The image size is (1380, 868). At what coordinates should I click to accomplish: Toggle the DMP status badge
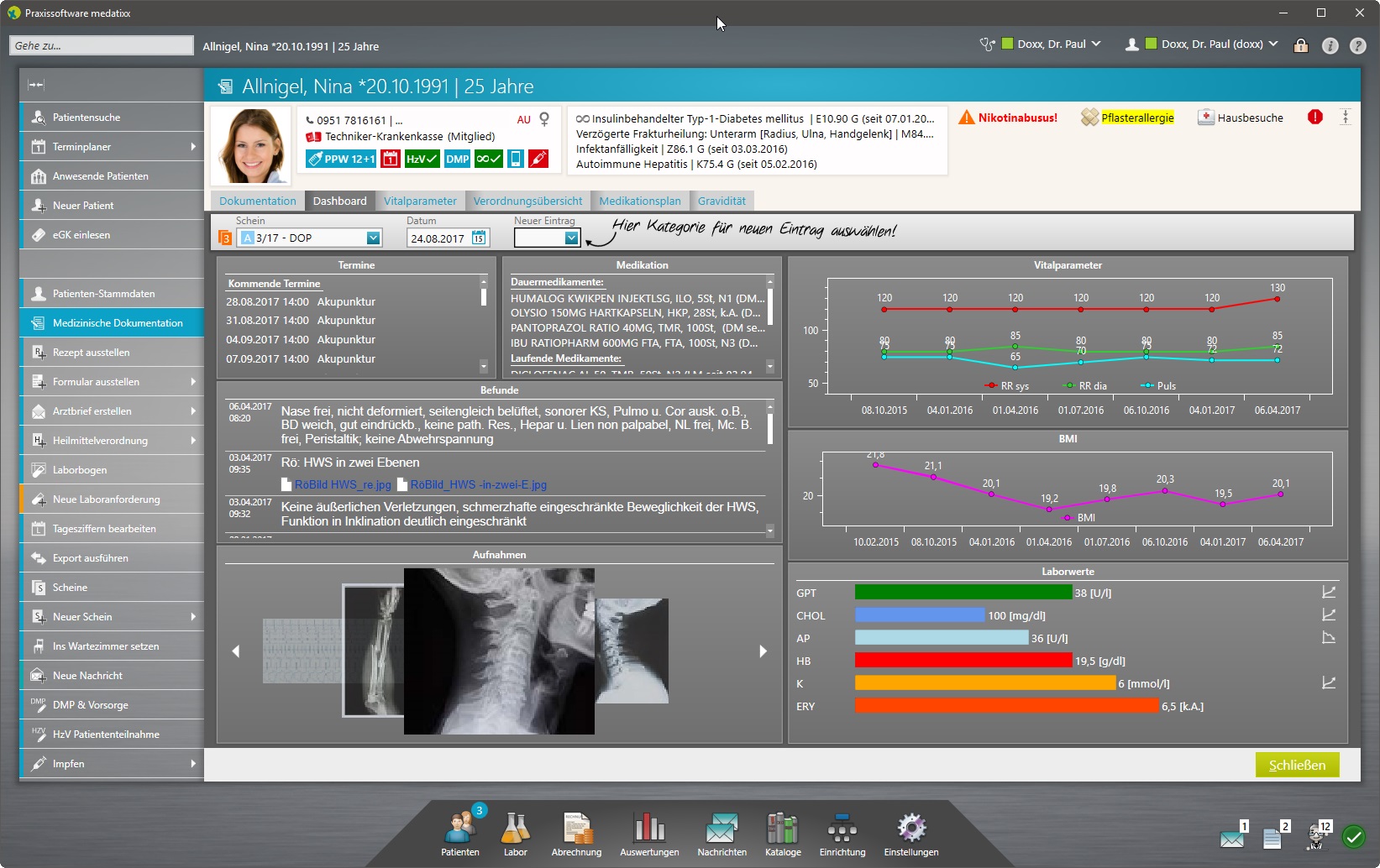457,159
